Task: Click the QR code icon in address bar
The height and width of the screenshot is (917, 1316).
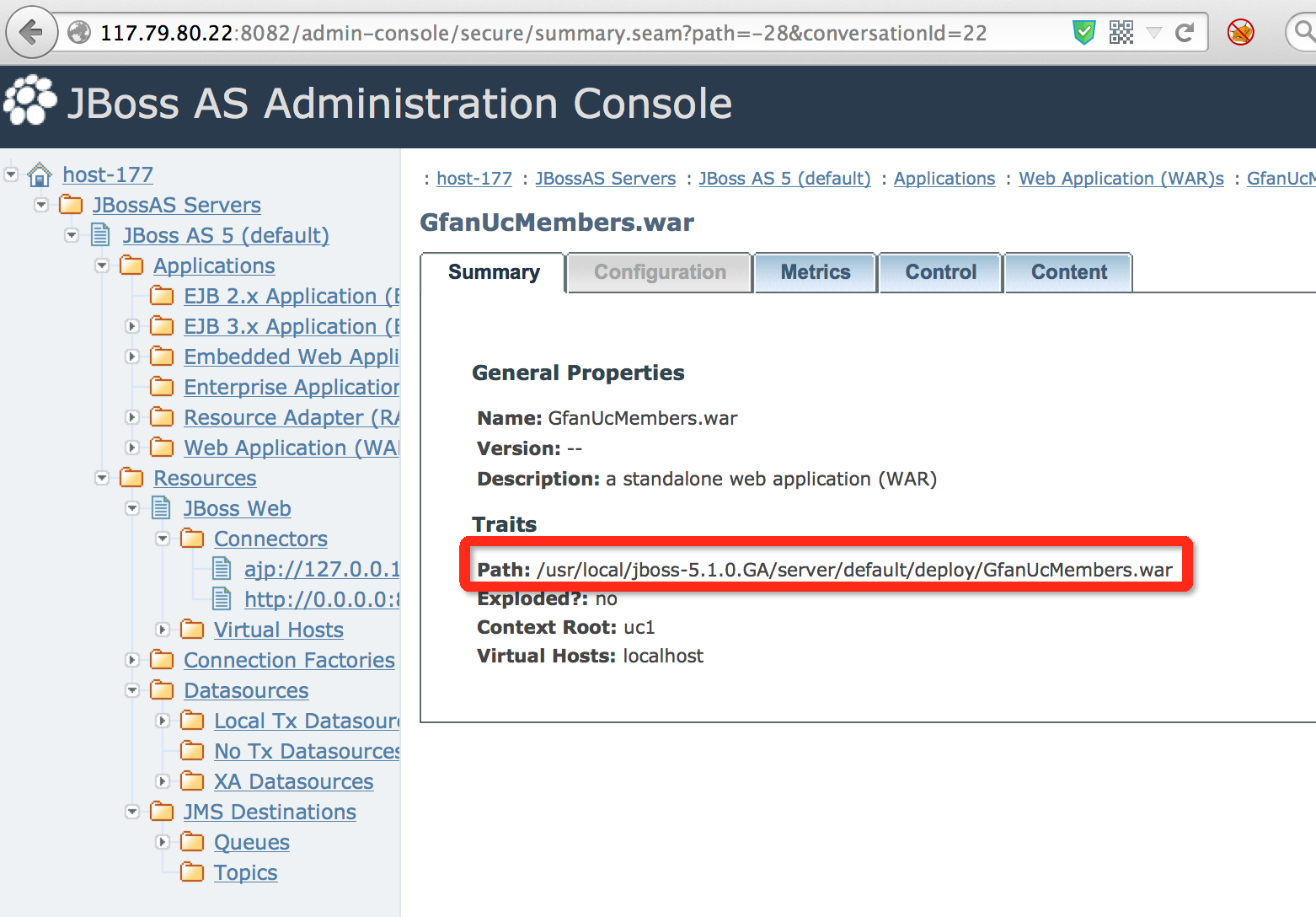Action: point(1121,33)
